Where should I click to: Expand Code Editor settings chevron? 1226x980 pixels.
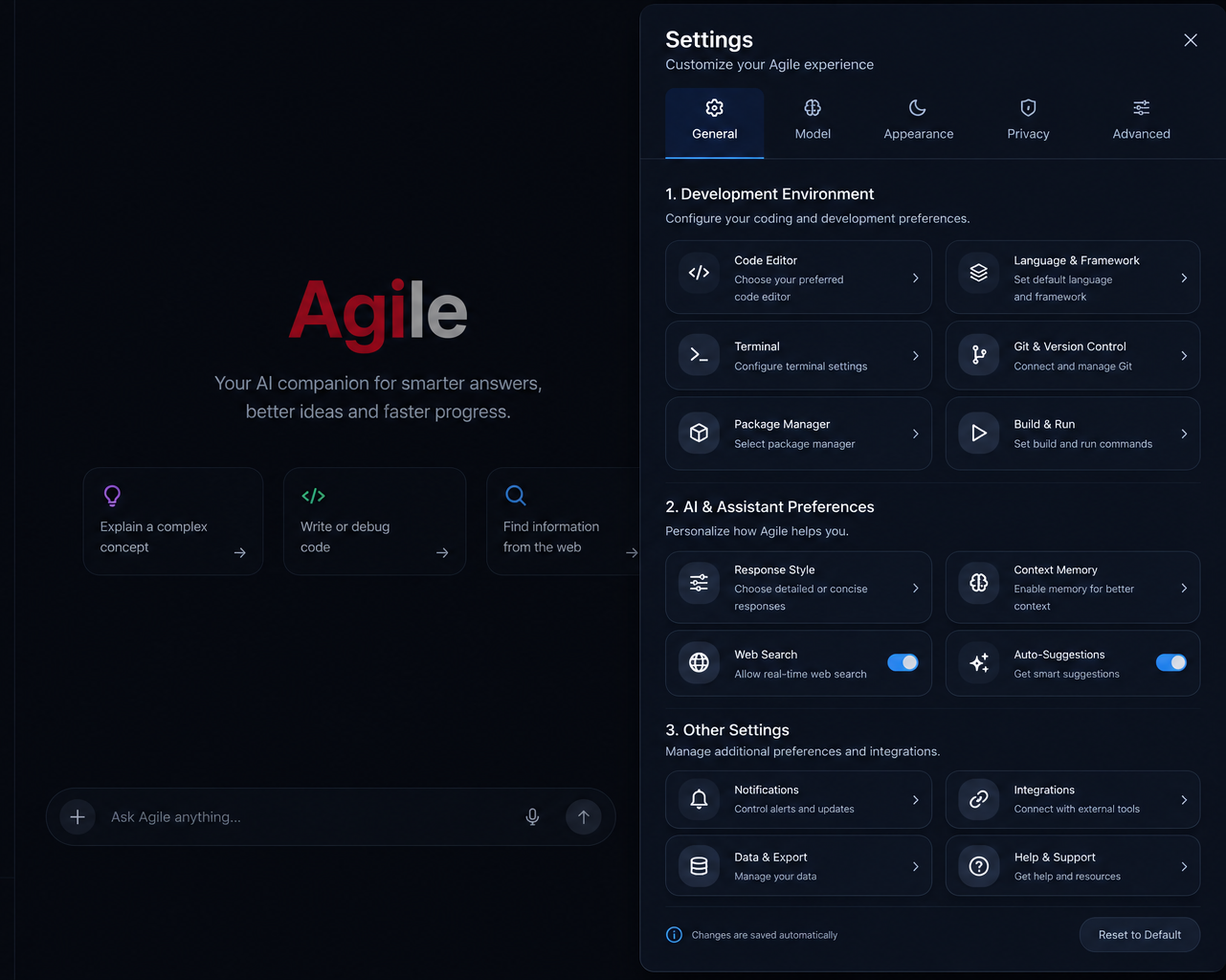point(916,278)
